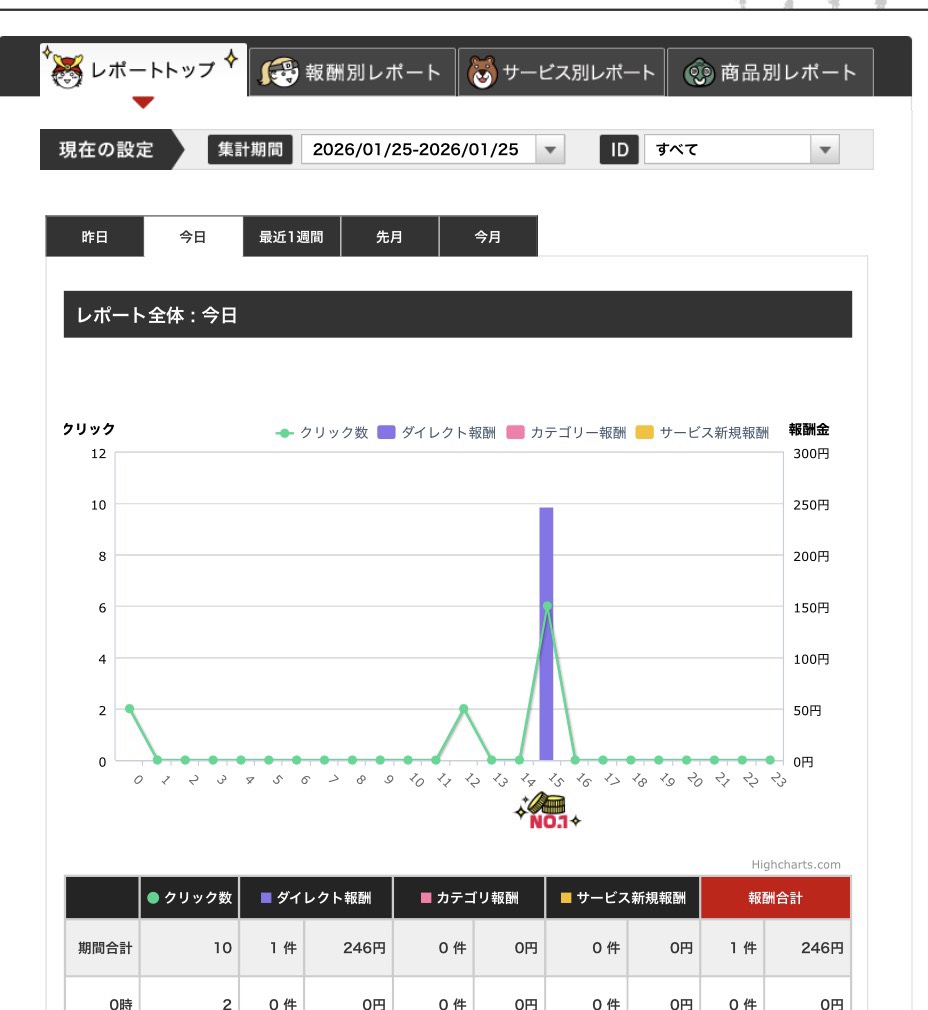Click the 昨日 button to view yesterday's report

coord(96,236)
